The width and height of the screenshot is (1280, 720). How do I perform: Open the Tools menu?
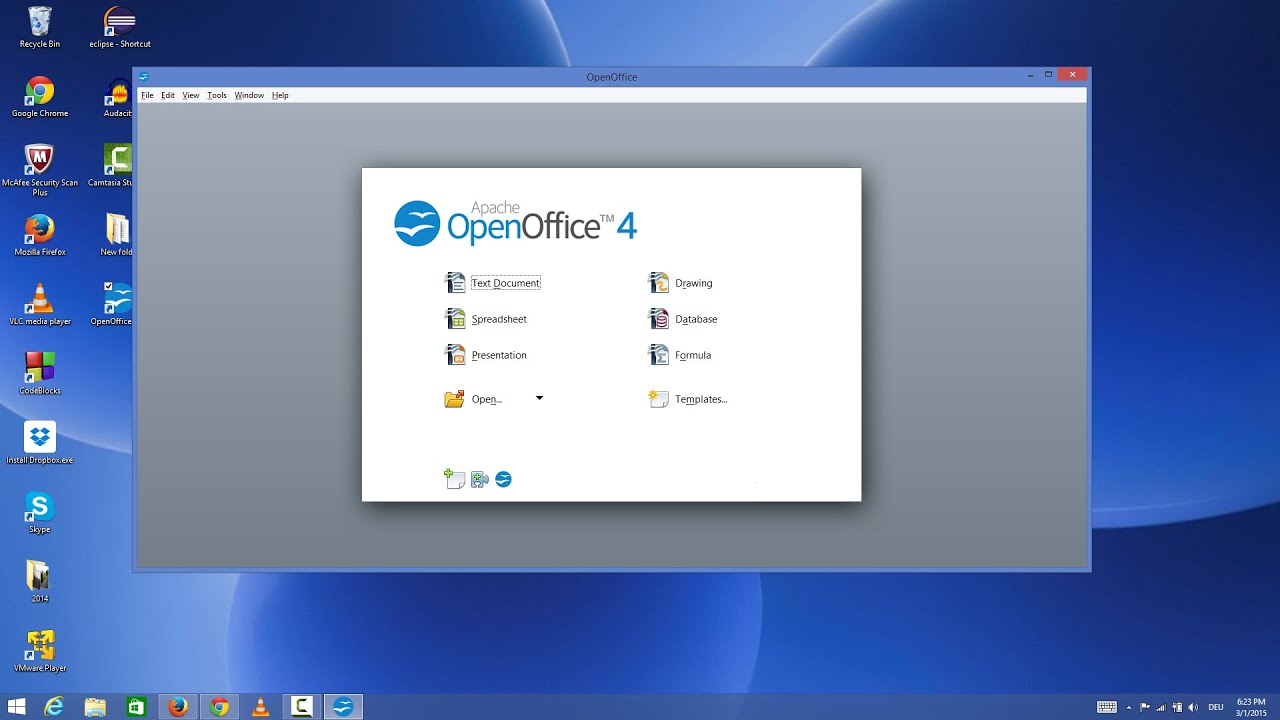(x=217, y=95)
